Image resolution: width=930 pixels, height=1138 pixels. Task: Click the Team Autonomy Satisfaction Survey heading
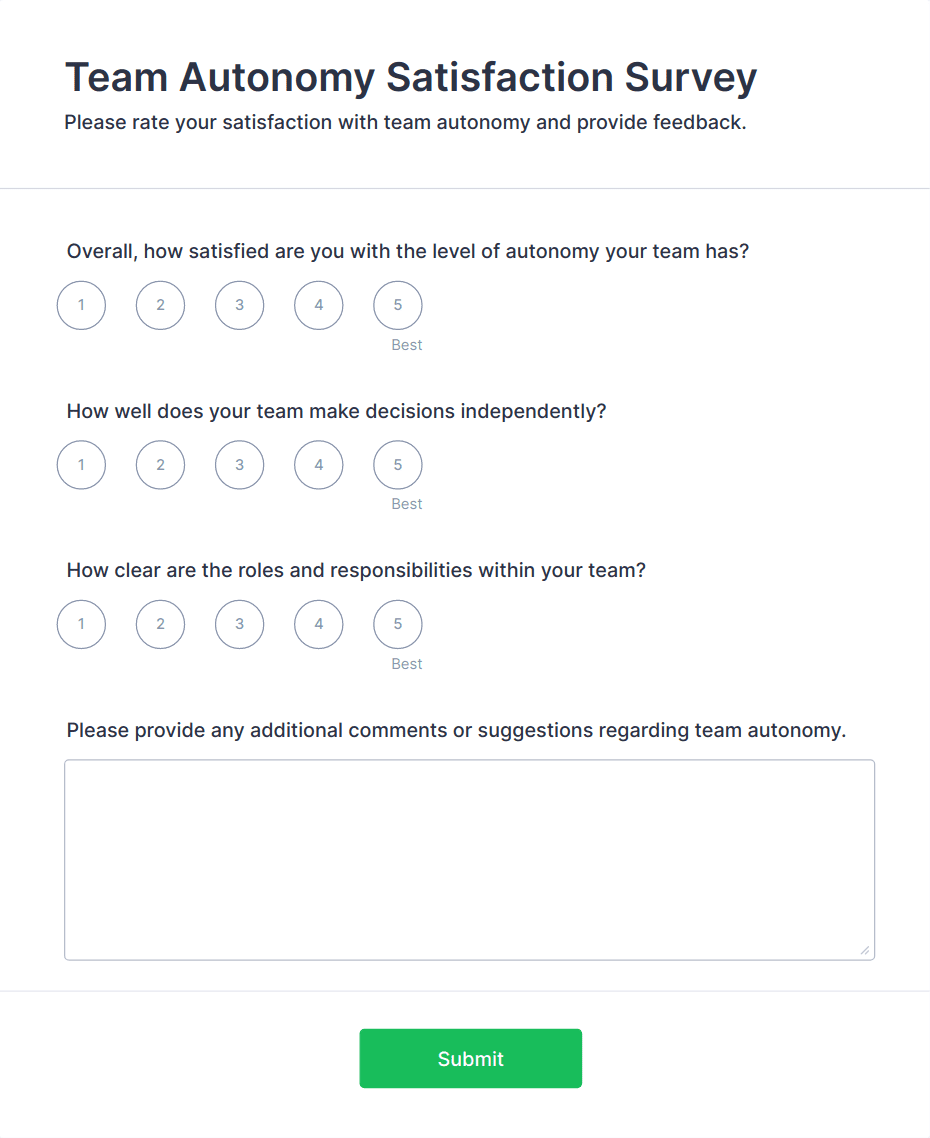pyautogui.click(x=411, y=78)
